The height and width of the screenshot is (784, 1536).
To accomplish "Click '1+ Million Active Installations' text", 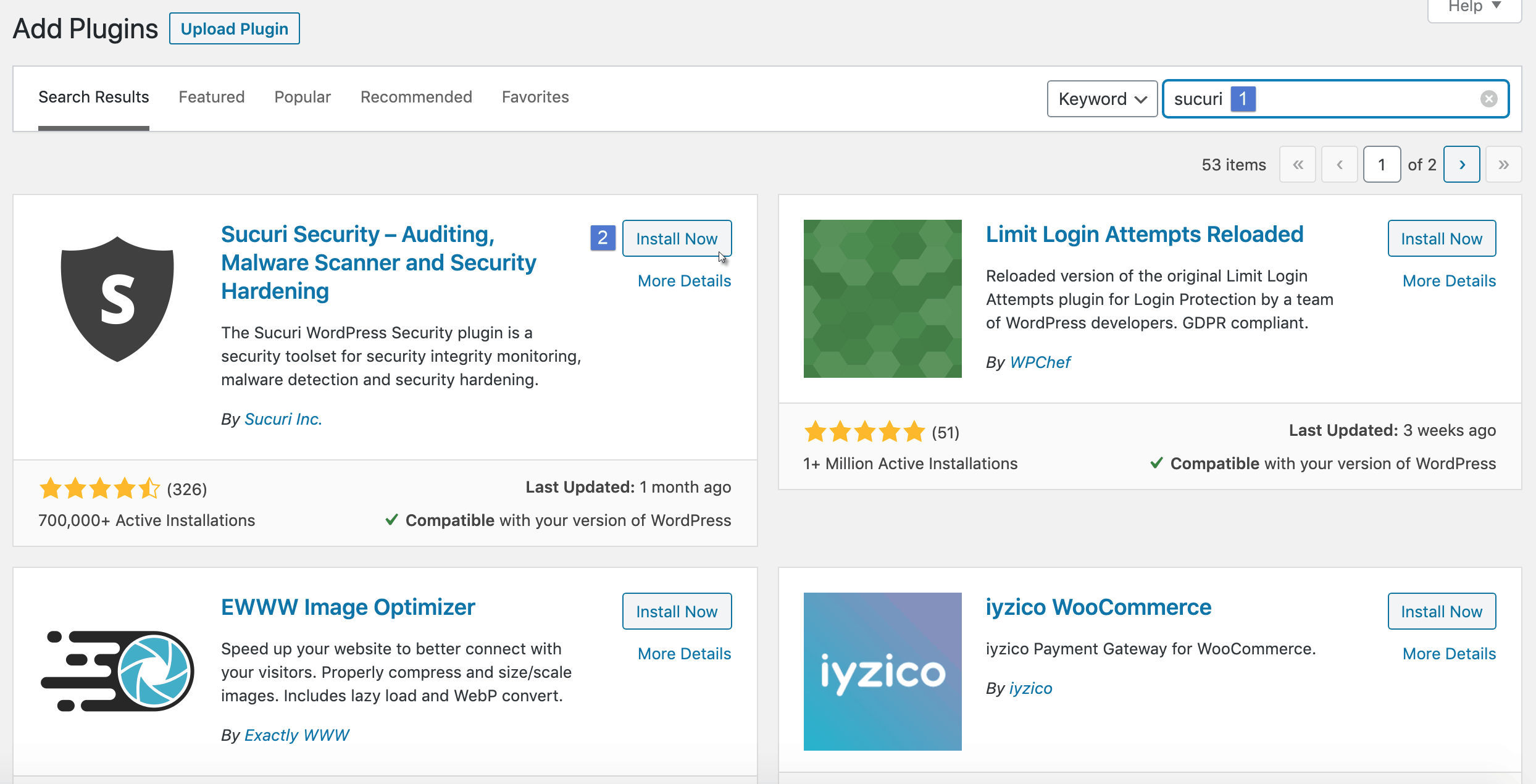I will coord(911,464).
